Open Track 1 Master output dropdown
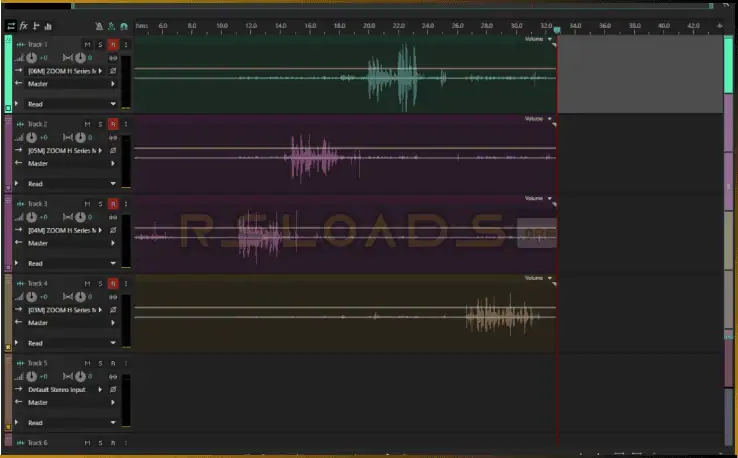Viewport: 738px width, 458px height. click(71, 84)
